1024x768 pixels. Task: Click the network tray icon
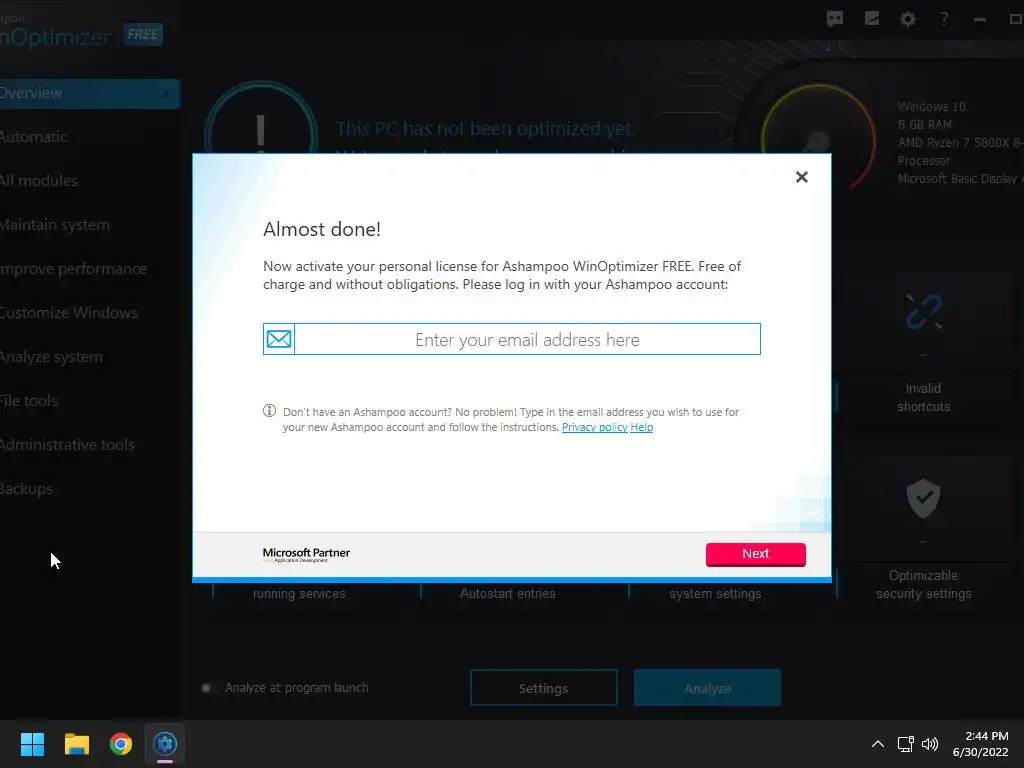click(x=905, y=744)
